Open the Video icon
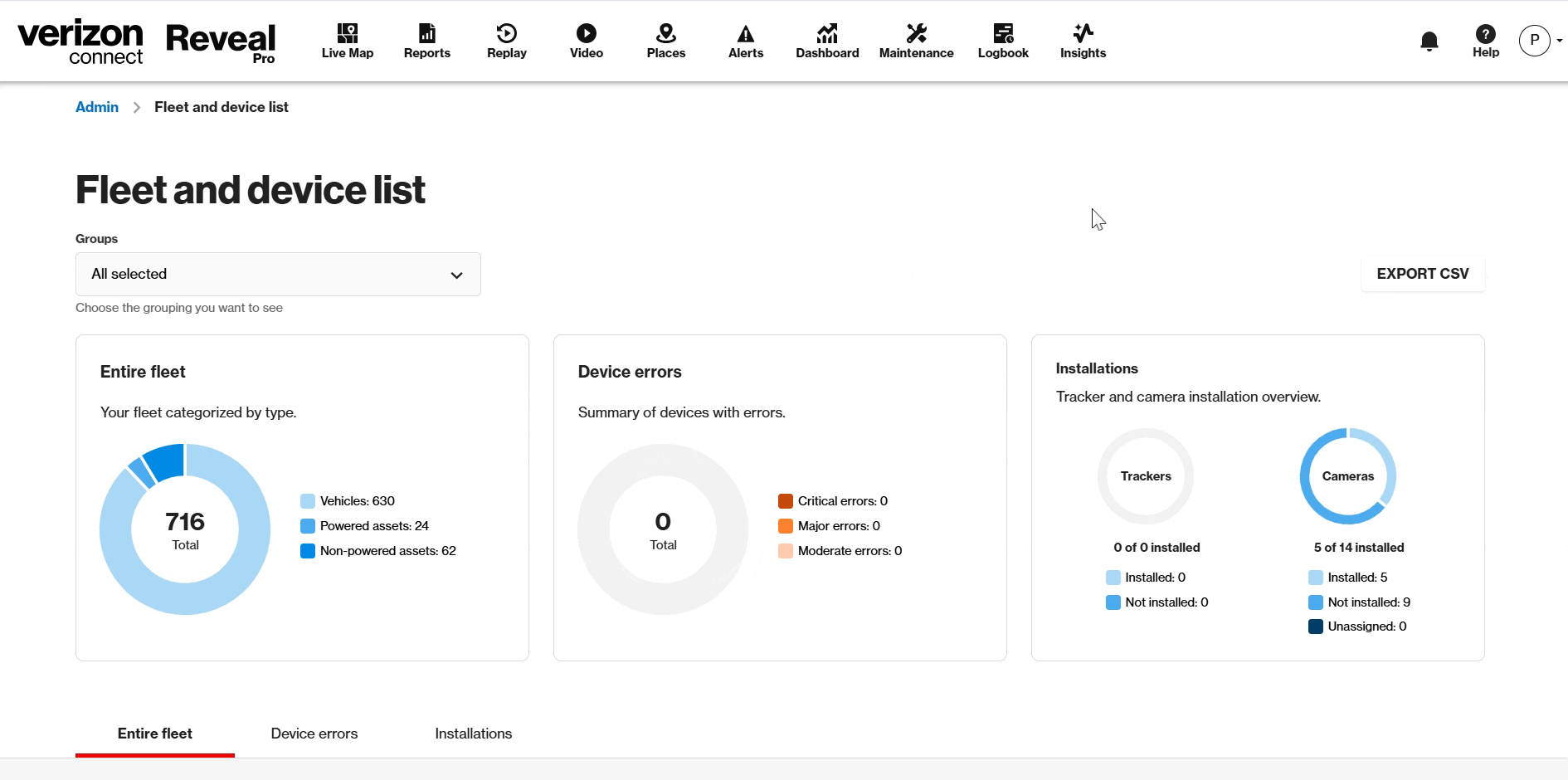The width and height of the screenshot is (1568, 780). (587, 33)
